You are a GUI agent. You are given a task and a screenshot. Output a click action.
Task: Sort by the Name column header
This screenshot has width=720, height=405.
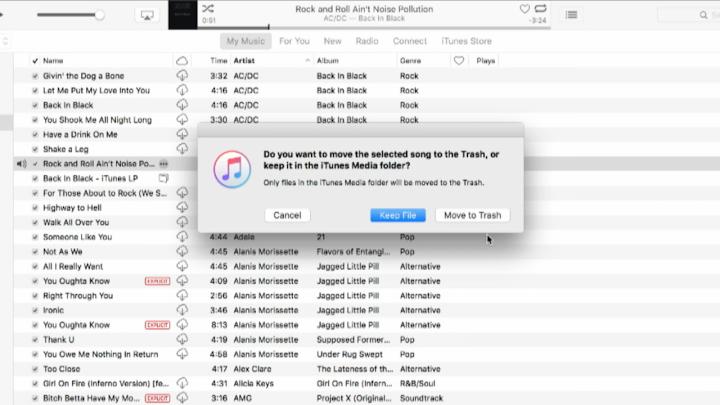tap(53, 61)
